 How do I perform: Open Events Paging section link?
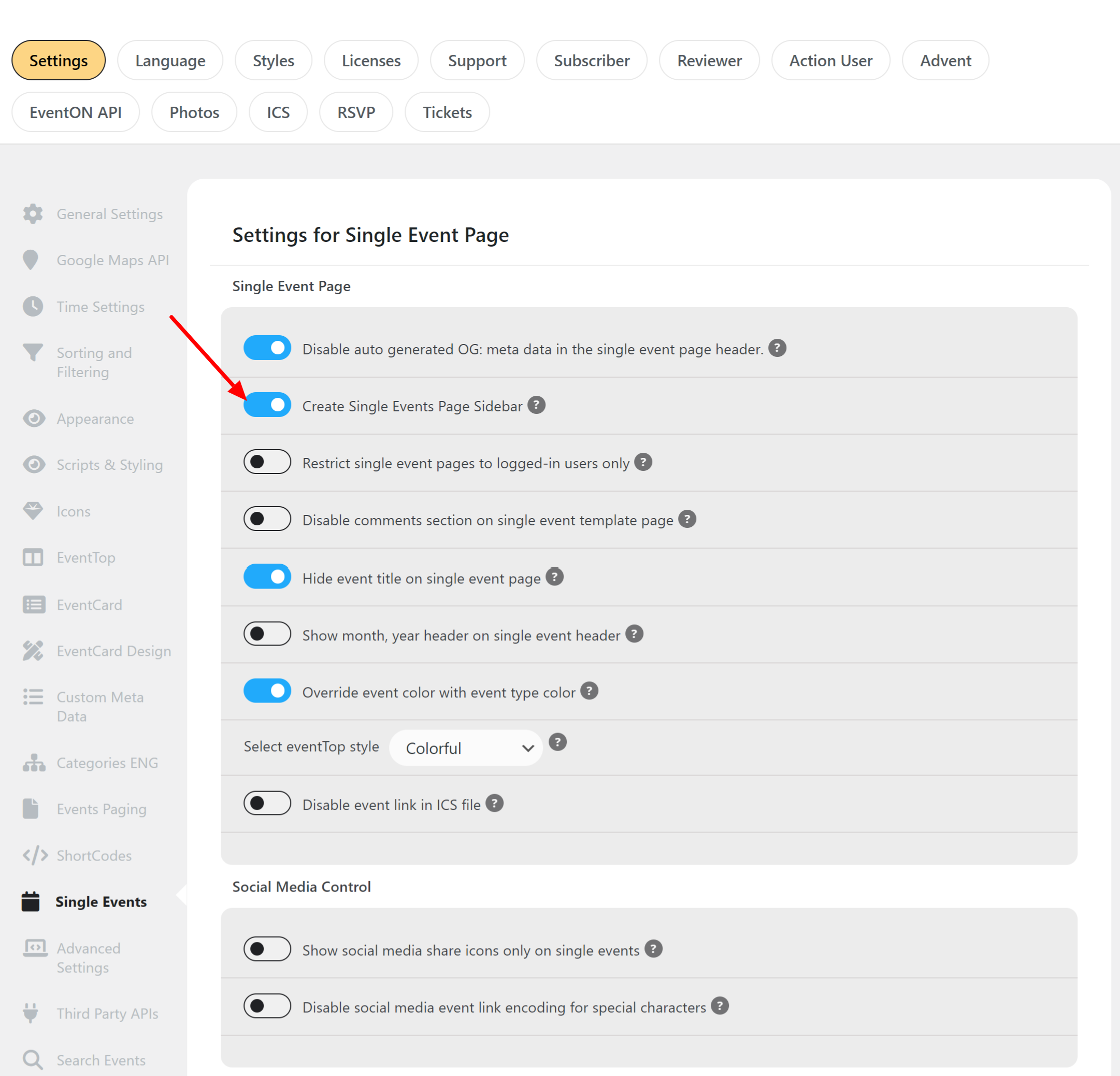[102, 809]
